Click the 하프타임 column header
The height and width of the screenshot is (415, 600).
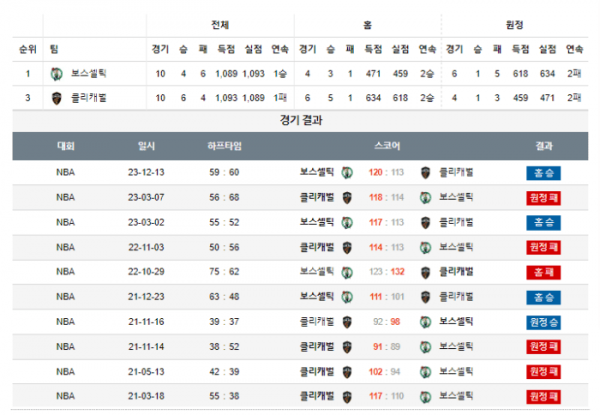click(224, 146)
